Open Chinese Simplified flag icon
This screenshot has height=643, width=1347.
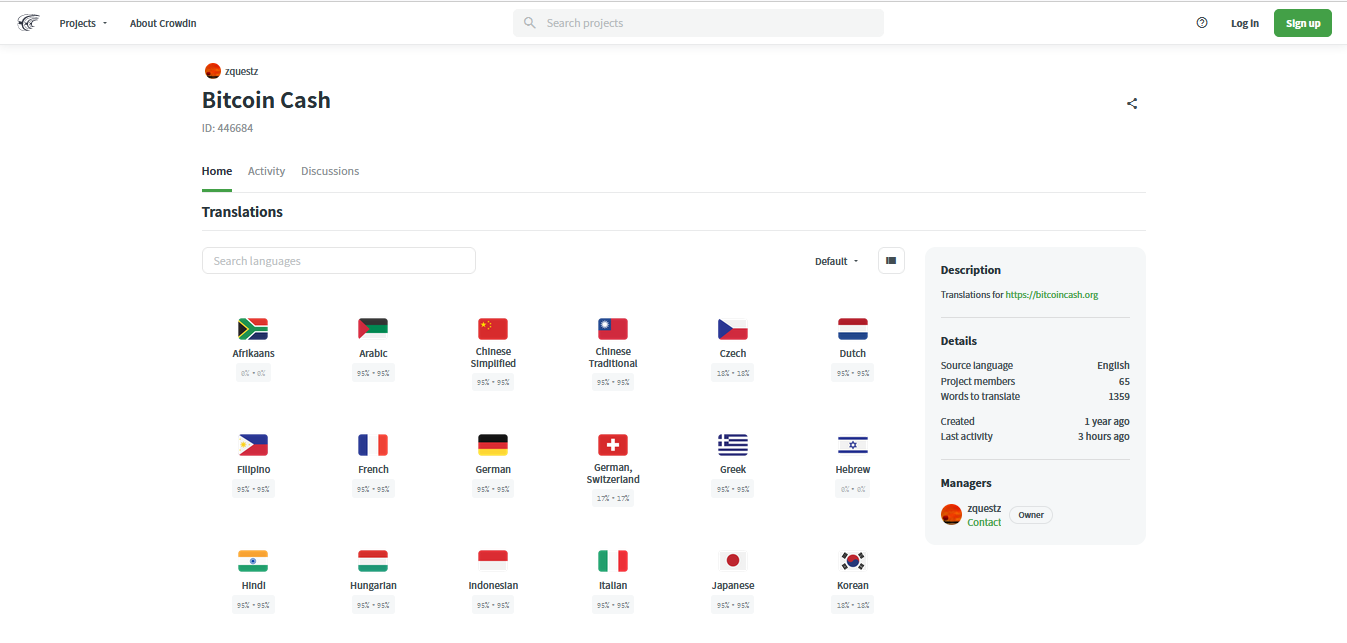coord(493,329)
